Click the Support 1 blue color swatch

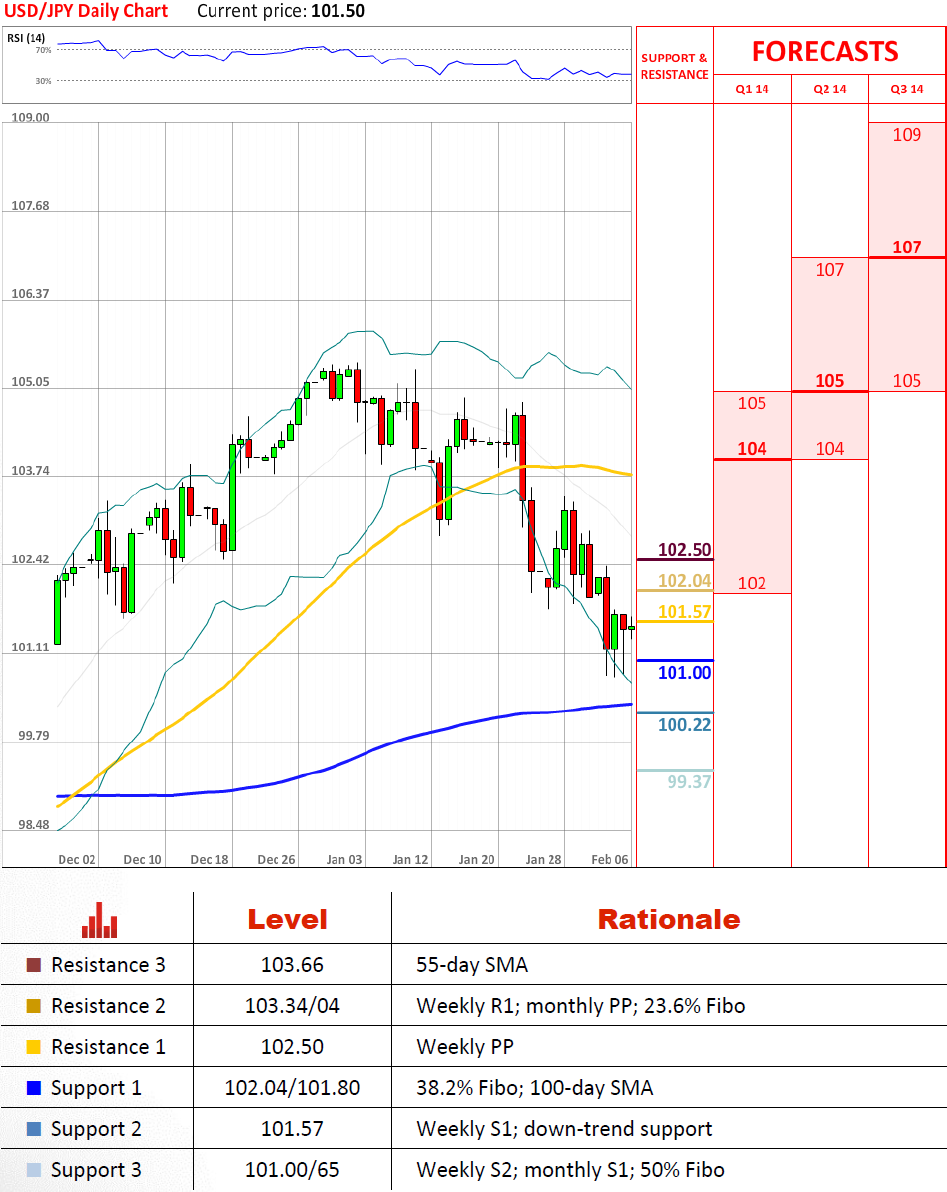tap(33, 1088)
